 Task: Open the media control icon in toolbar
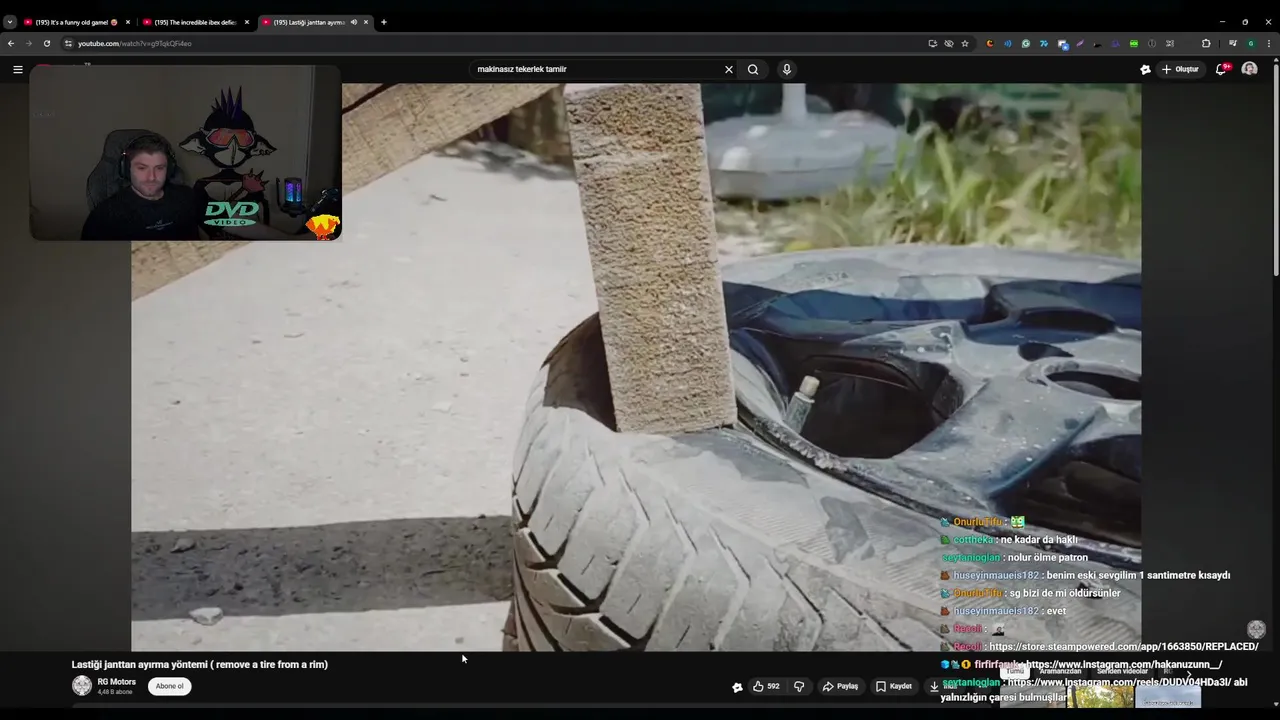pos(1232,43)
